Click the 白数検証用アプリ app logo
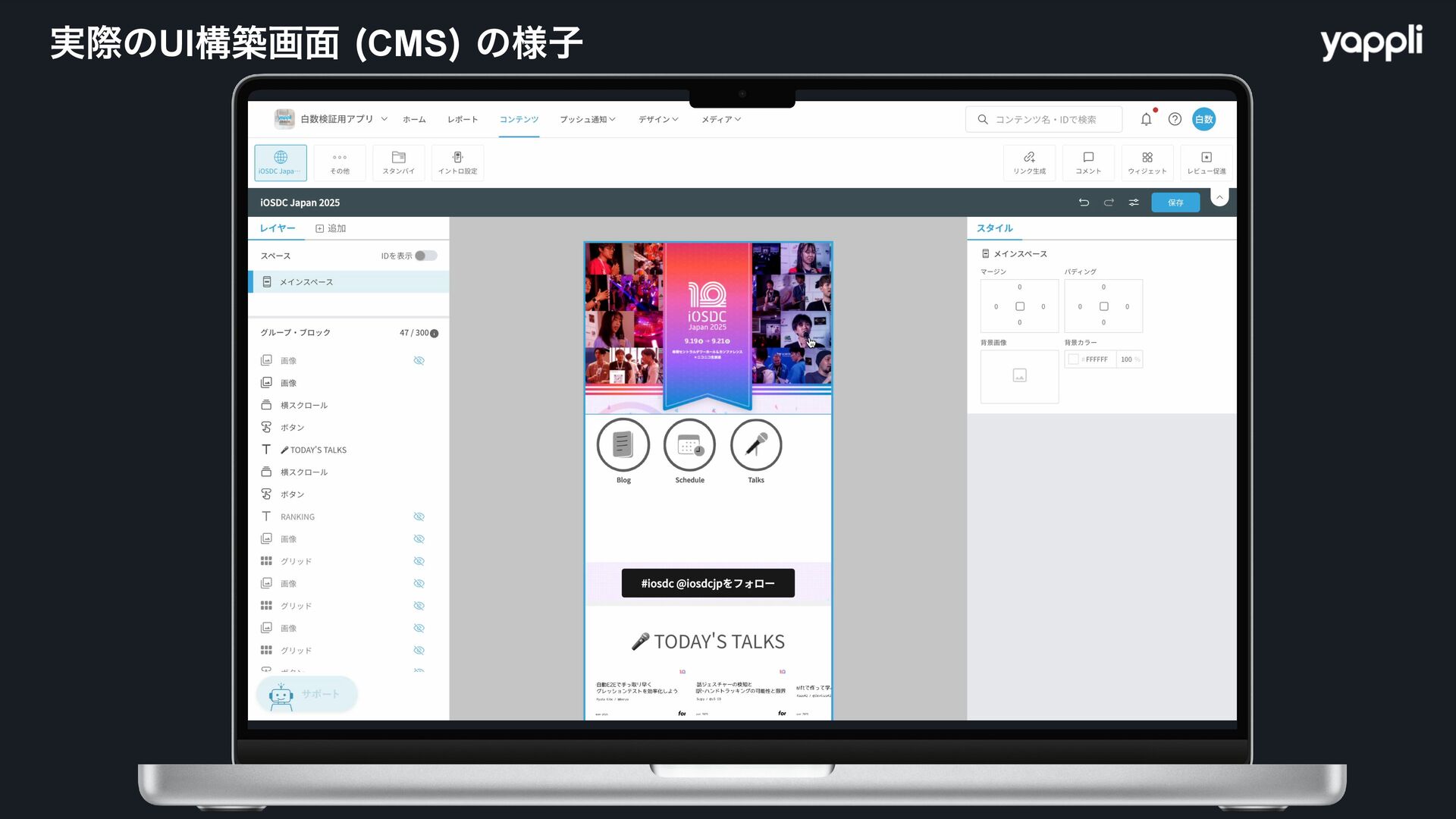 pyautogui.click(x=284, y=118)
